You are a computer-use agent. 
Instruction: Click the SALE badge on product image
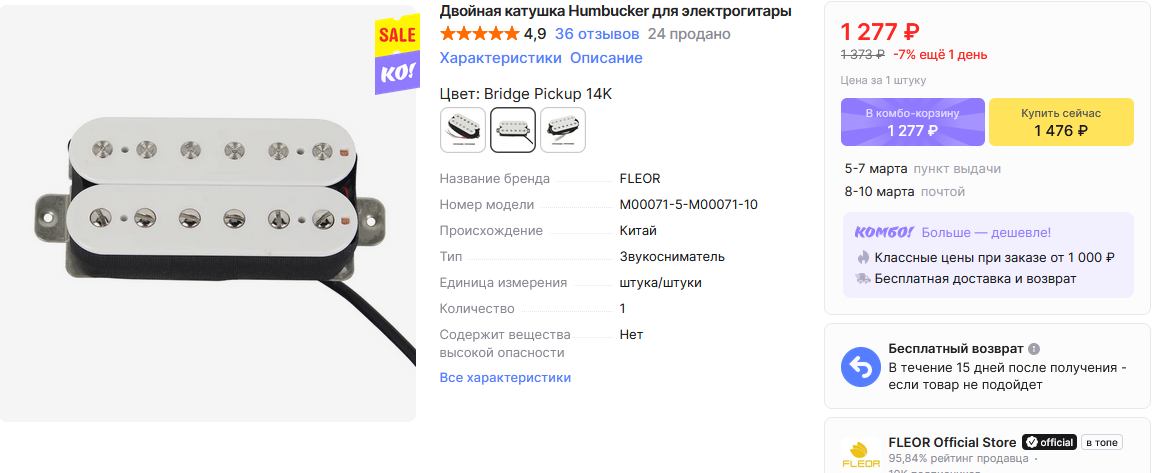(397, 33)
